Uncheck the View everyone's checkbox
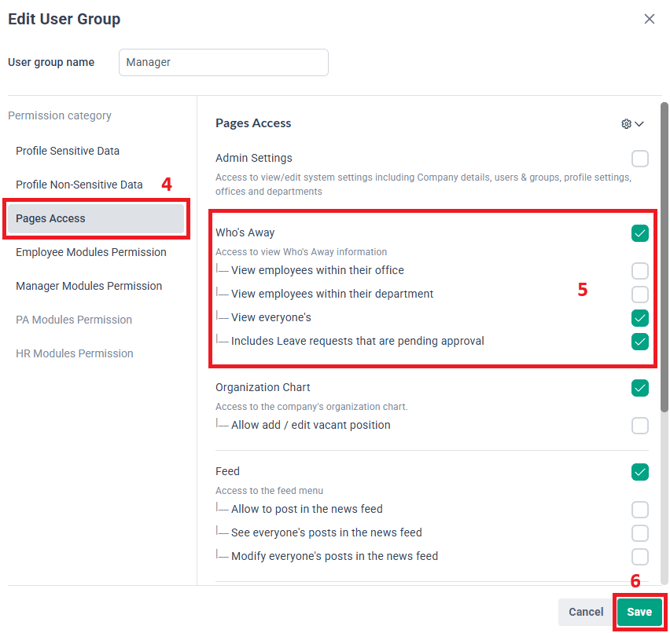The height and width of the screenshot is (633, 670). point(640,318)
